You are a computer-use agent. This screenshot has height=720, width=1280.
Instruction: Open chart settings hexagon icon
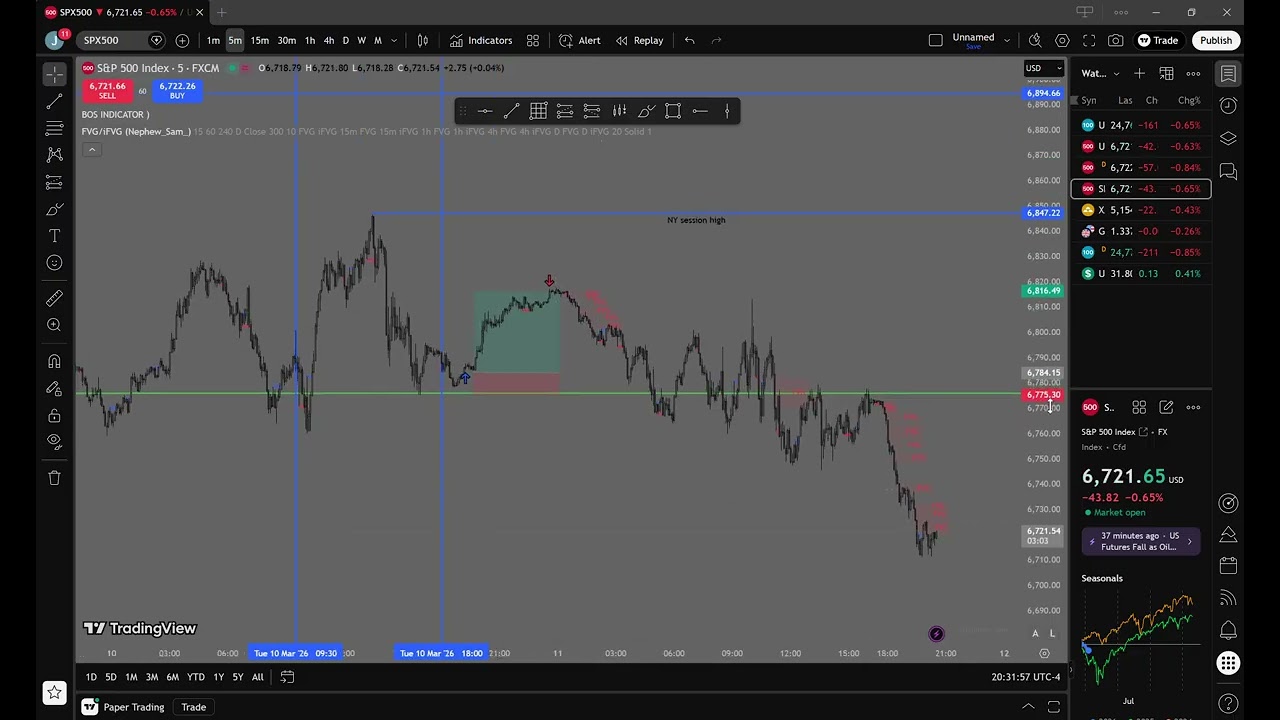click(1062, 41)
